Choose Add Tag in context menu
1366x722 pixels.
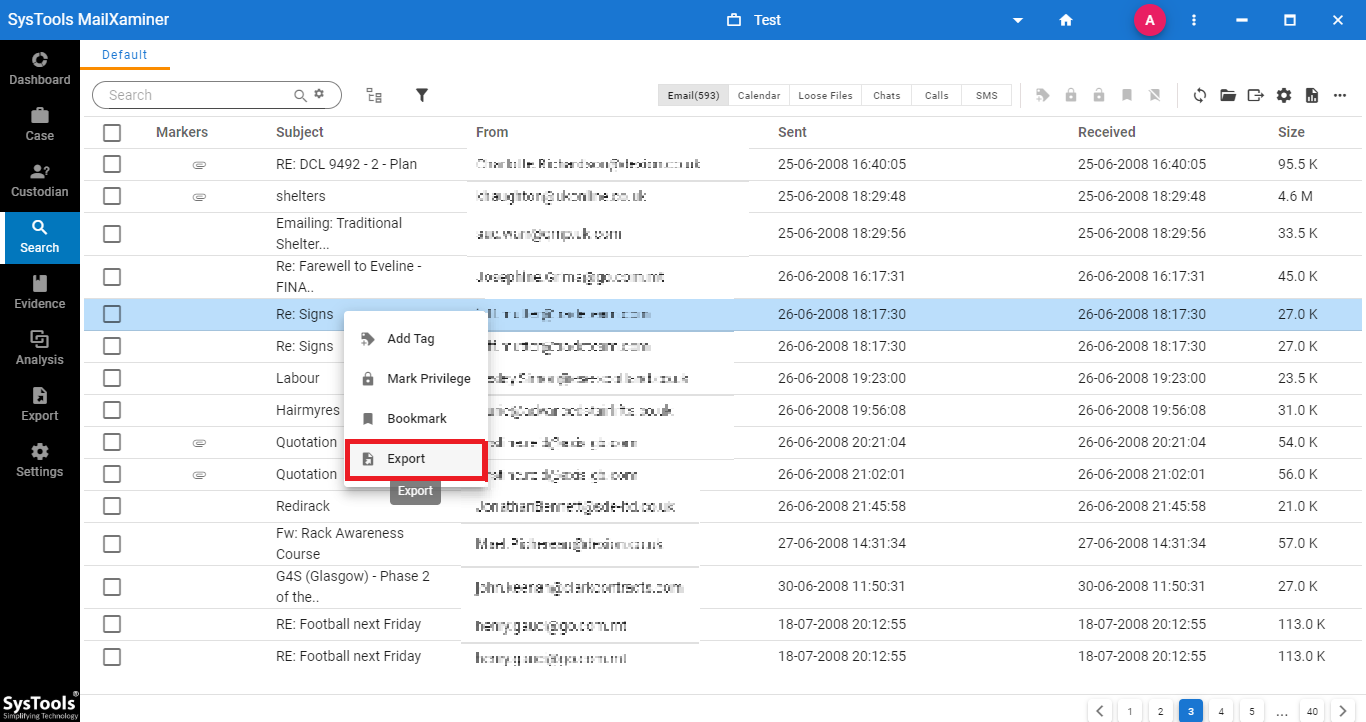point(416,339)
